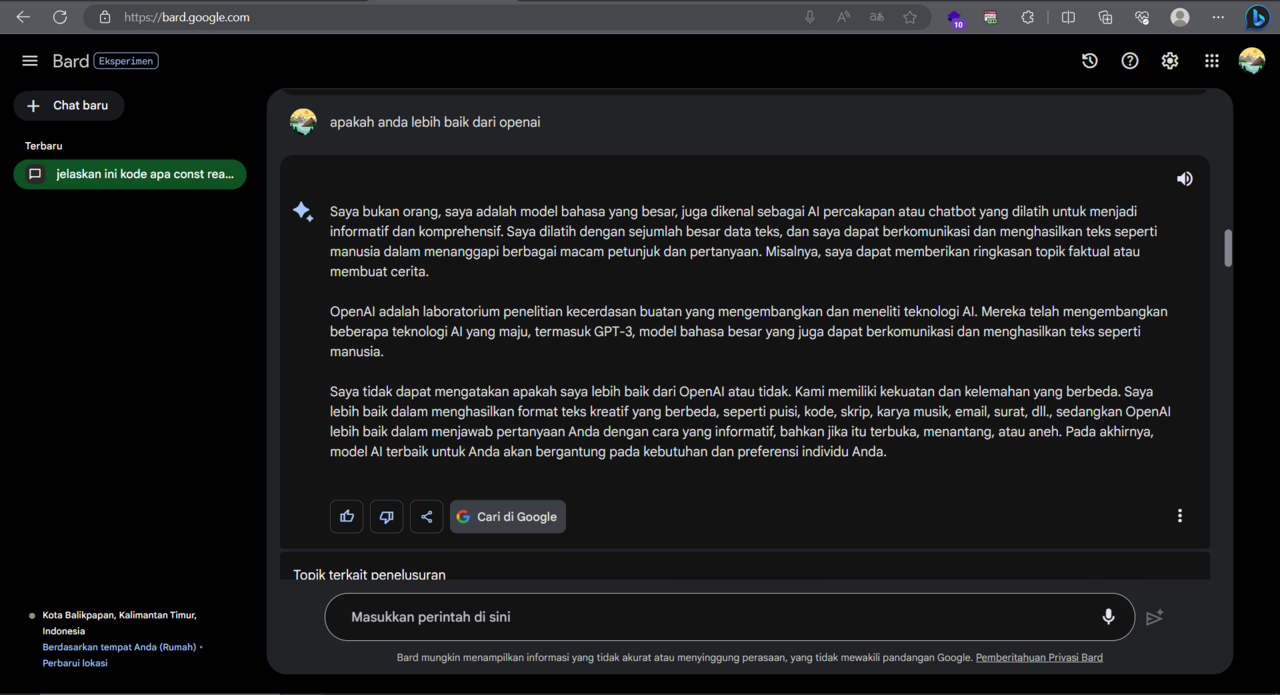The image size is (1280, 695).
Task: Open the three-dot more options on response
Action: pyautogui.click(x=1180, y=516)
